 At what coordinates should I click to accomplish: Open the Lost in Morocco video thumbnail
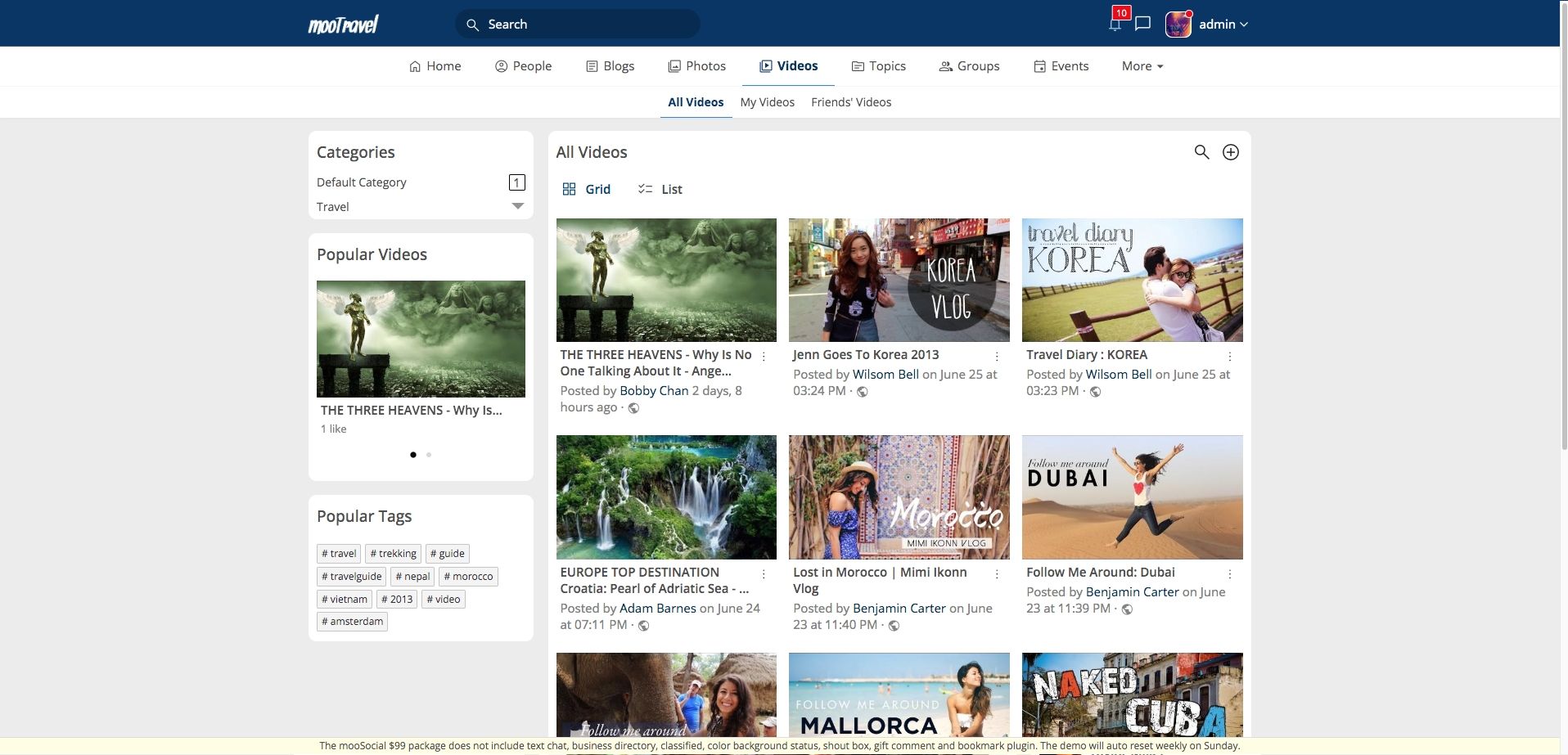point(899,497)
